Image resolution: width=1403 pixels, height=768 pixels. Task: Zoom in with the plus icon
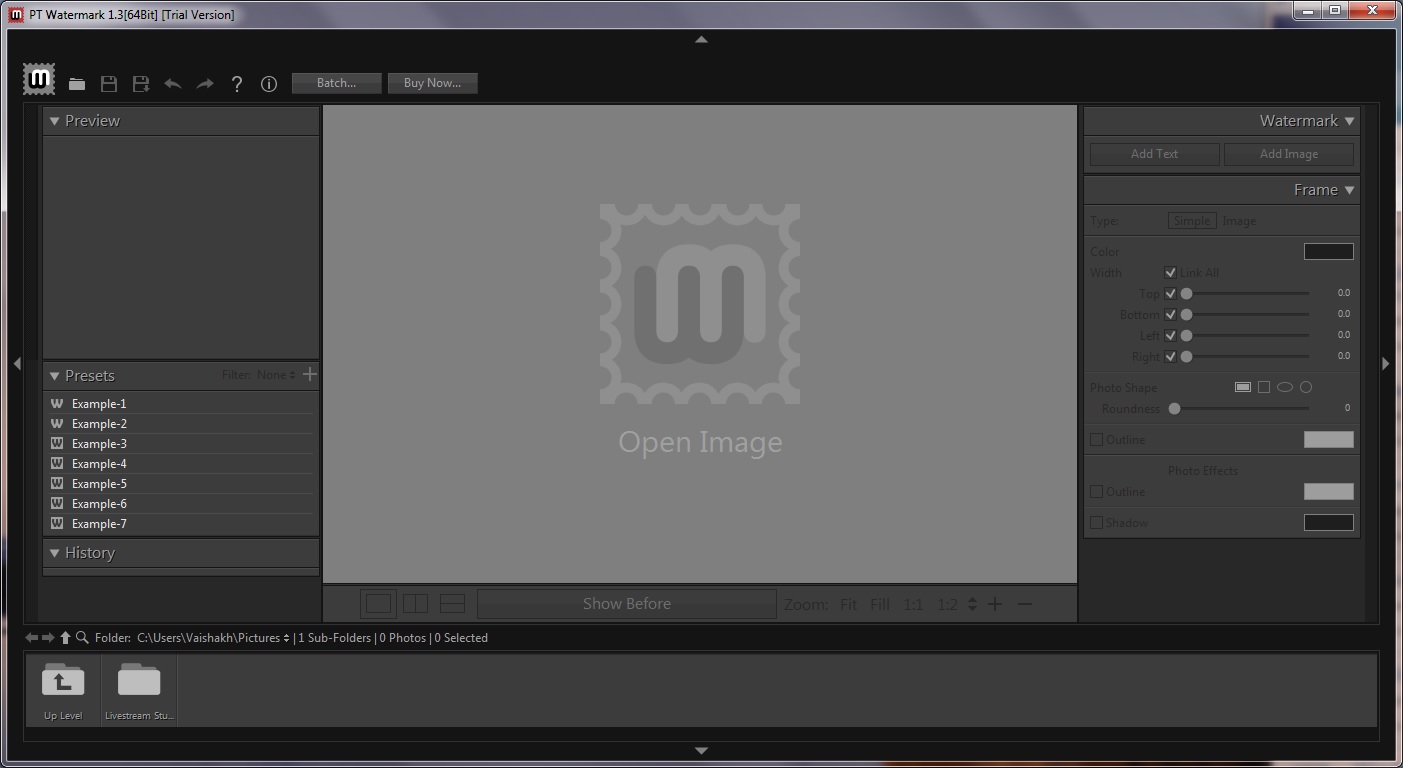[995, 604]
